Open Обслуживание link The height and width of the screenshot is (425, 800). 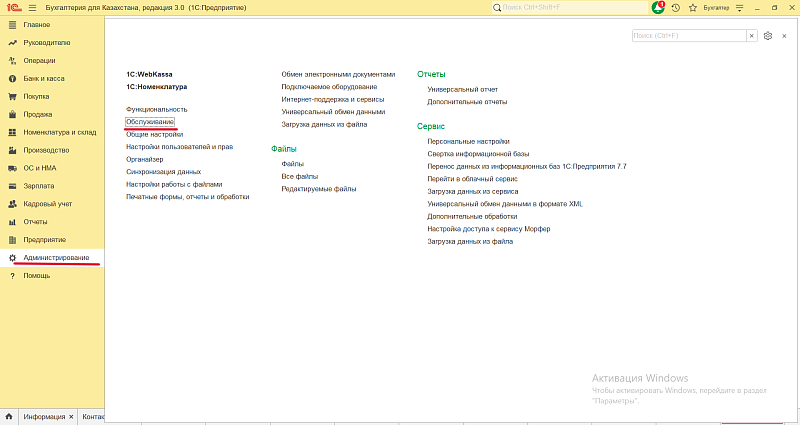[x=150, y=122]
